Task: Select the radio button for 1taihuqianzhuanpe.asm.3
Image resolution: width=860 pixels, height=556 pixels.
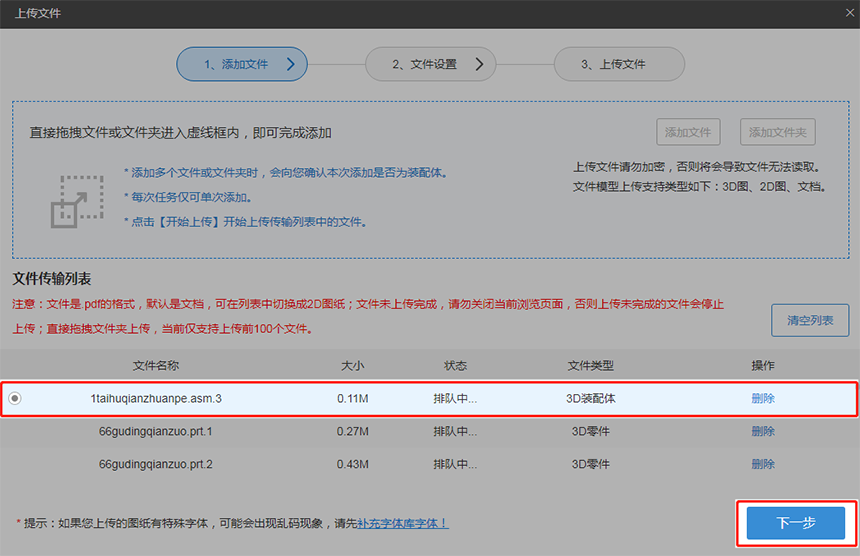Action: point(15,398)
